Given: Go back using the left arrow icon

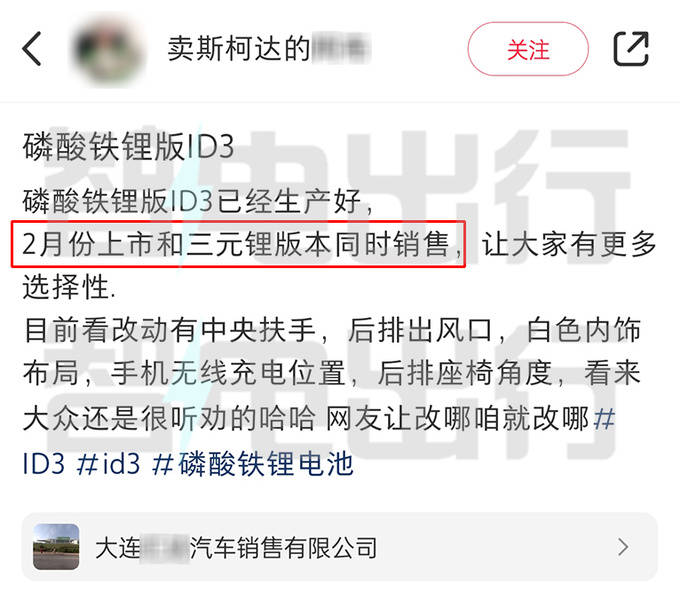Looking at the screenshot, I should click(x=32, y=49).
